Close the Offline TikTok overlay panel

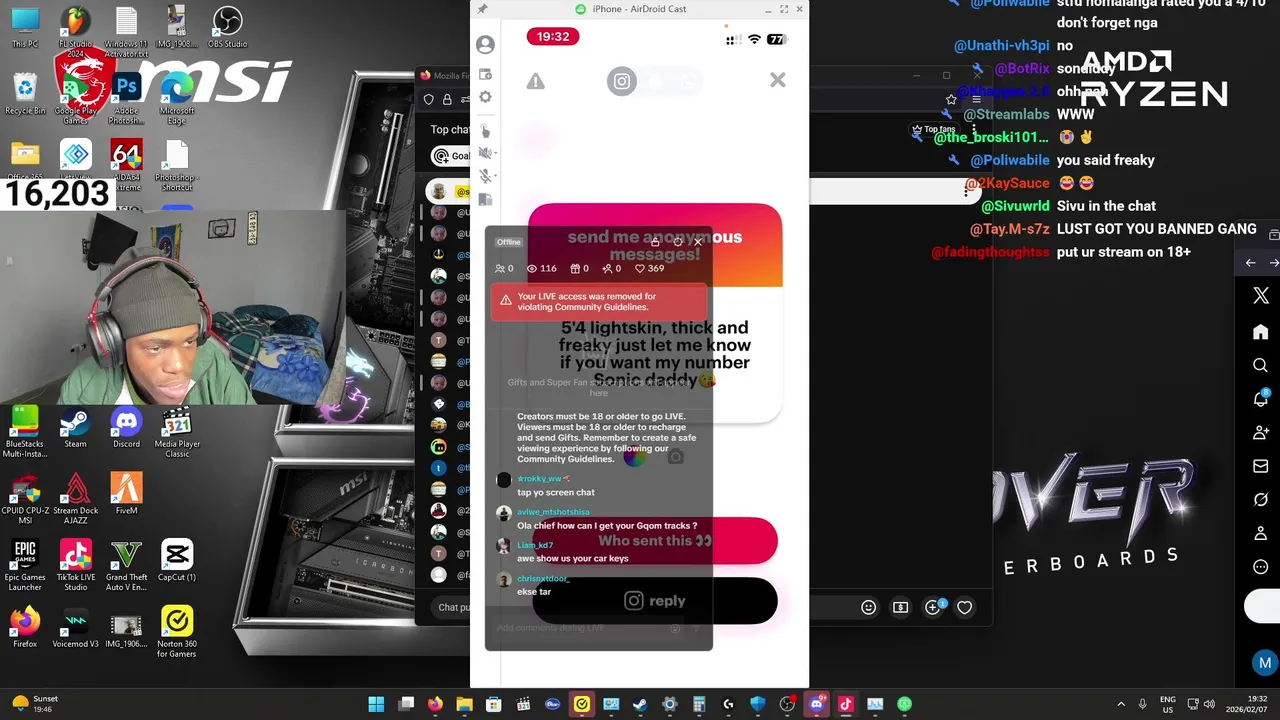point(698,242)
